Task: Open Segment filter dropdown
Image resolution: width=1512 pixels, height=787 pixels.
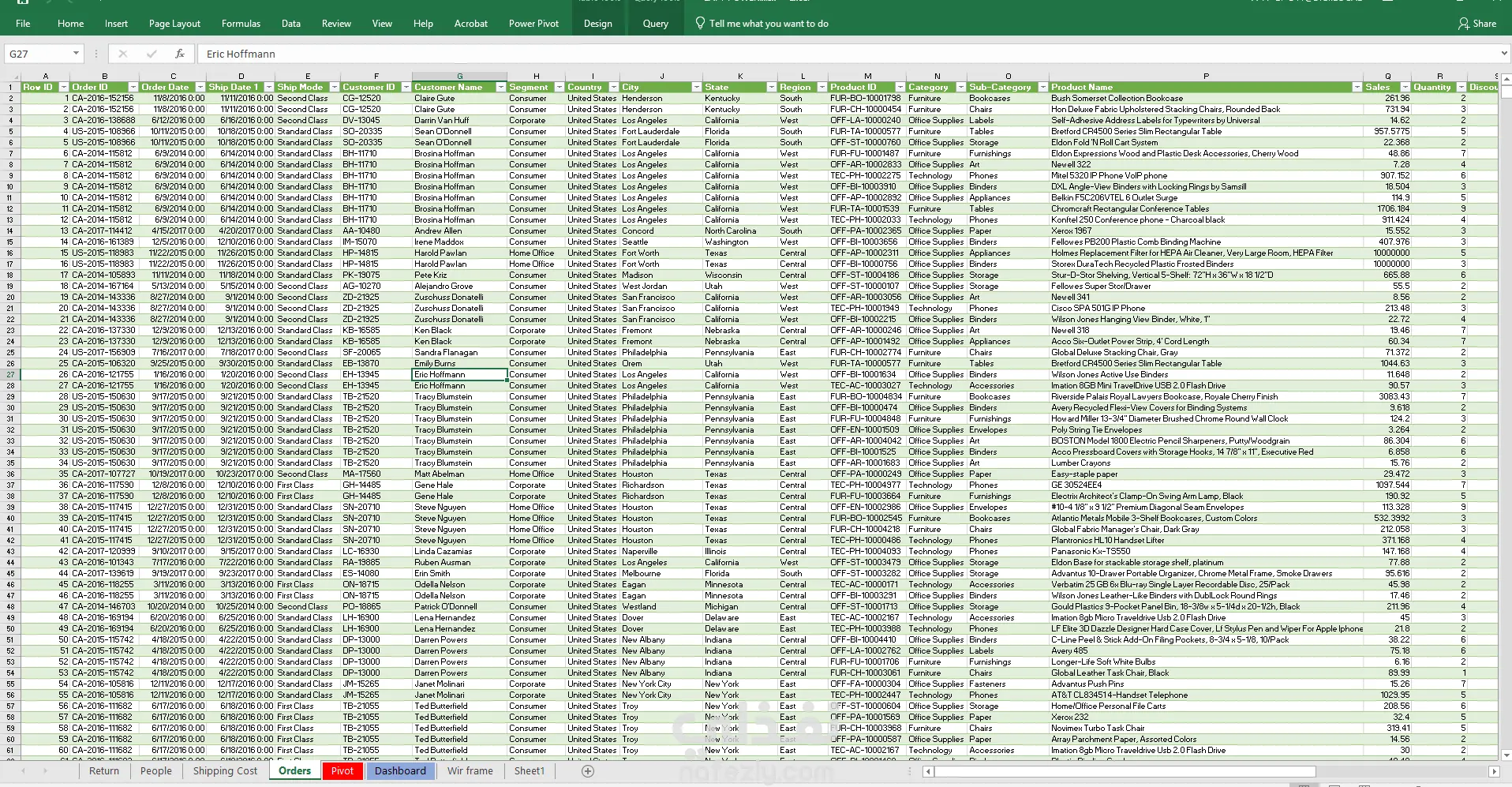Action: point(560,87)
